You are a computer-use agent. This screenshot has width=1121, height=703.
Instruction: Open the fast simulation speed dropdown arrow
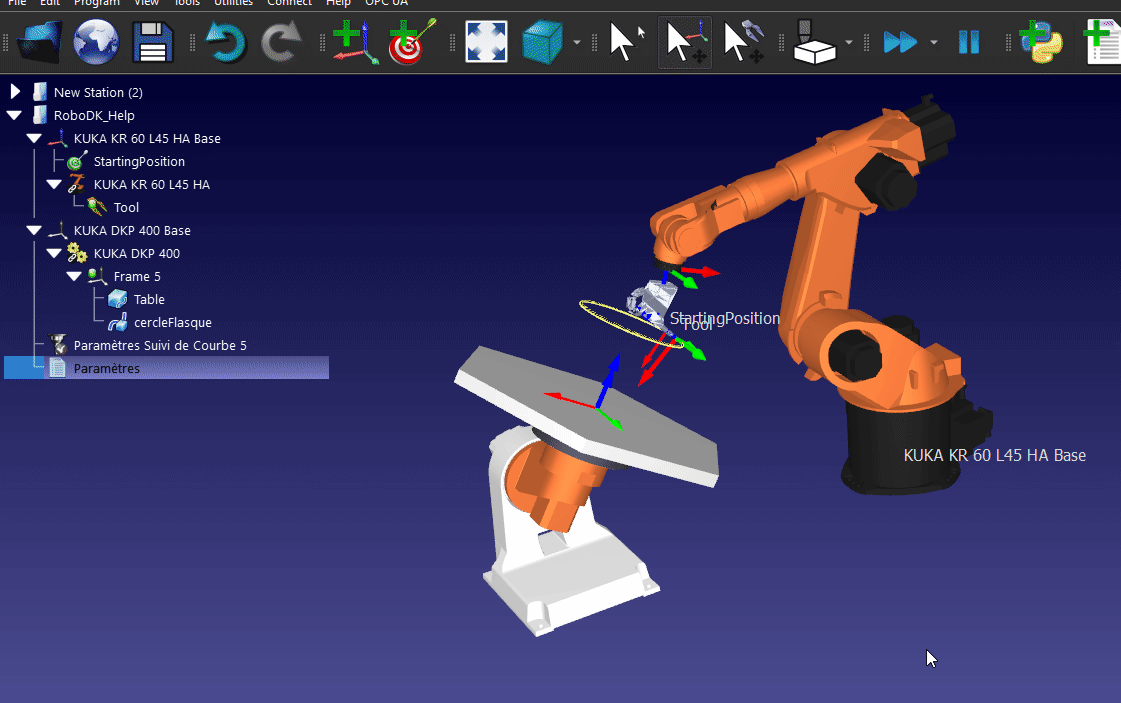coord(934,43)
